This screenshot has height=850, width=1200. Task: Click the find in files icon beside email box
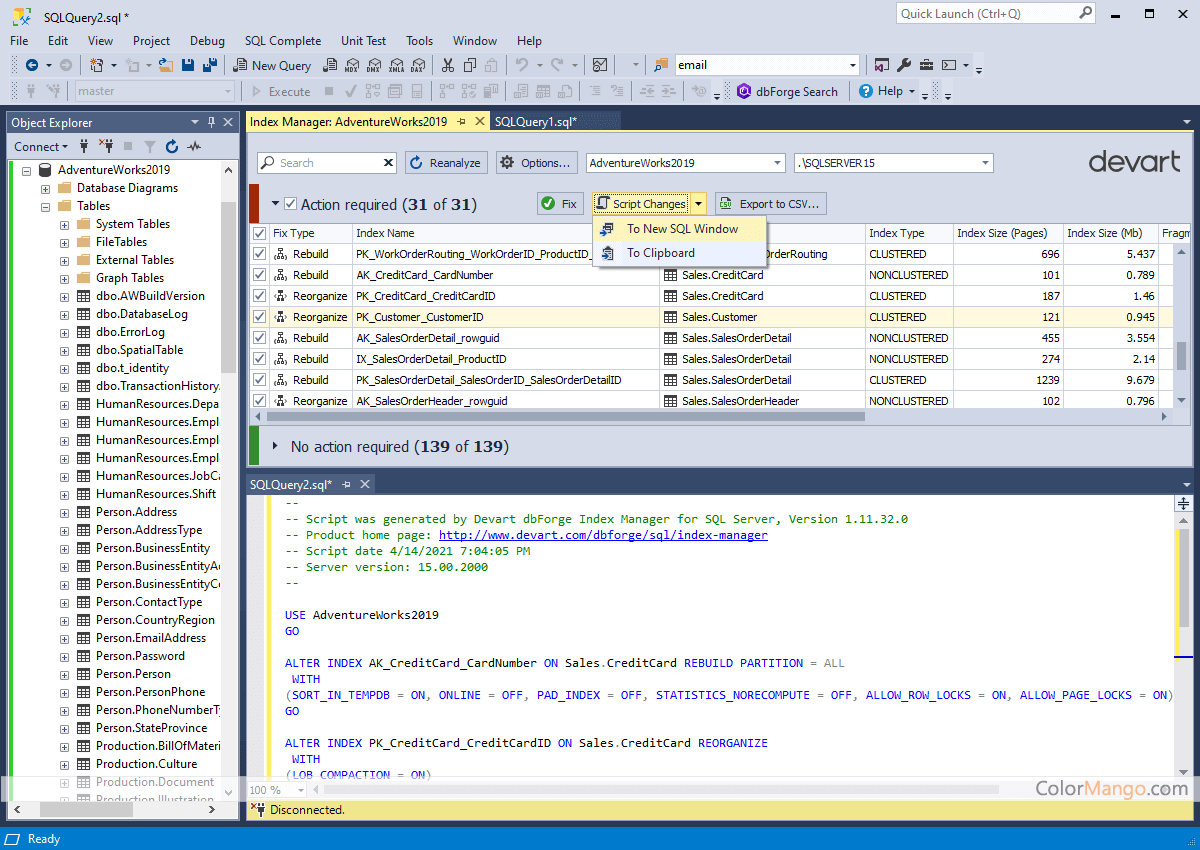(x=661, y=65)
